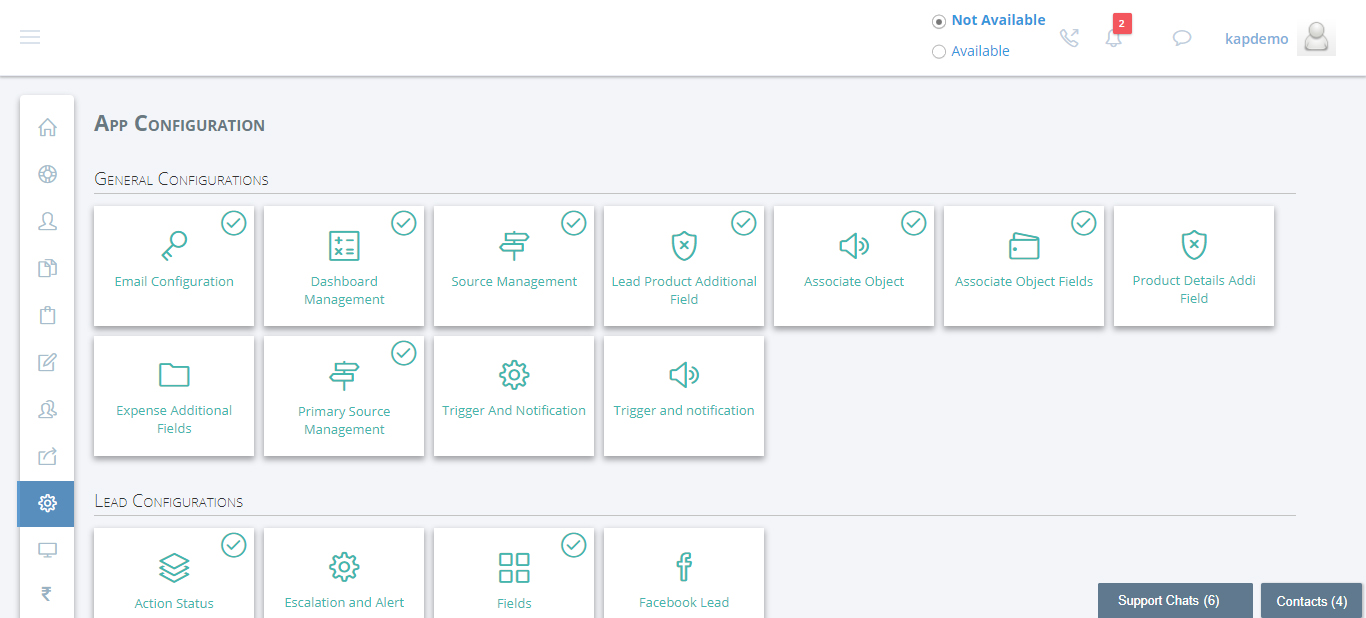Toggle the Action Status checkmark
The height and width of the screenshot is (618, 1366).
coord(234,545)
